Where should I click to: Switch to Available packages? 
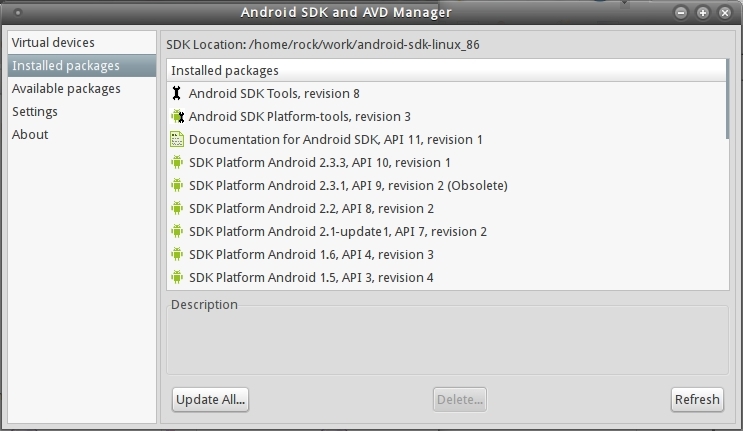(82, 89)
